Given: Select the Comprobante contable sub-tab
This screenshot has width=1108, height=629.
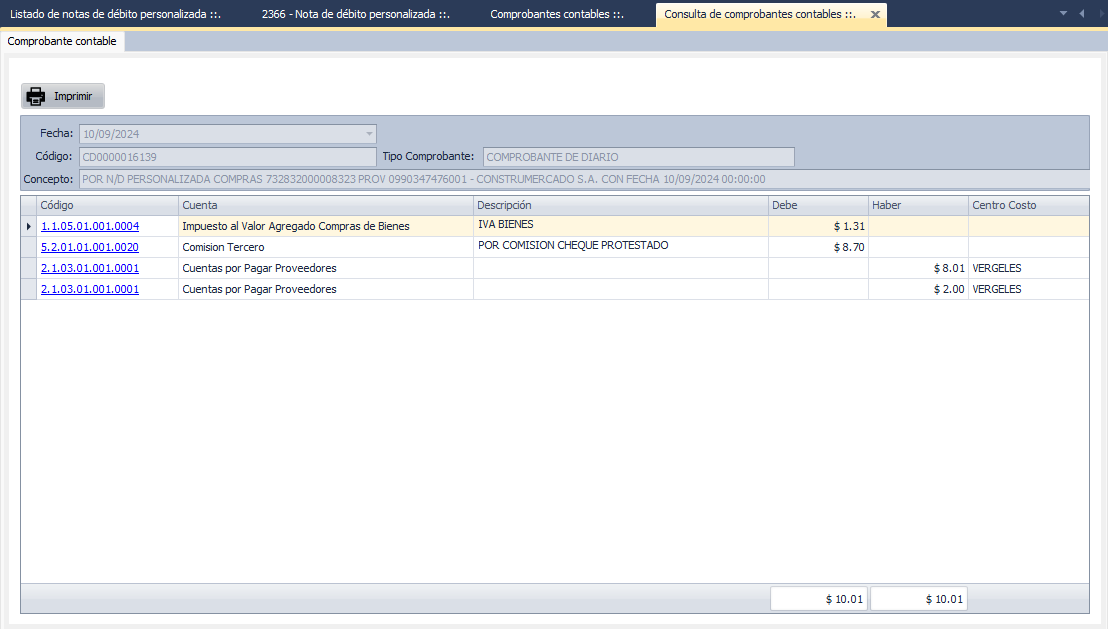Looking at the screenshot, I should (62, 42).
